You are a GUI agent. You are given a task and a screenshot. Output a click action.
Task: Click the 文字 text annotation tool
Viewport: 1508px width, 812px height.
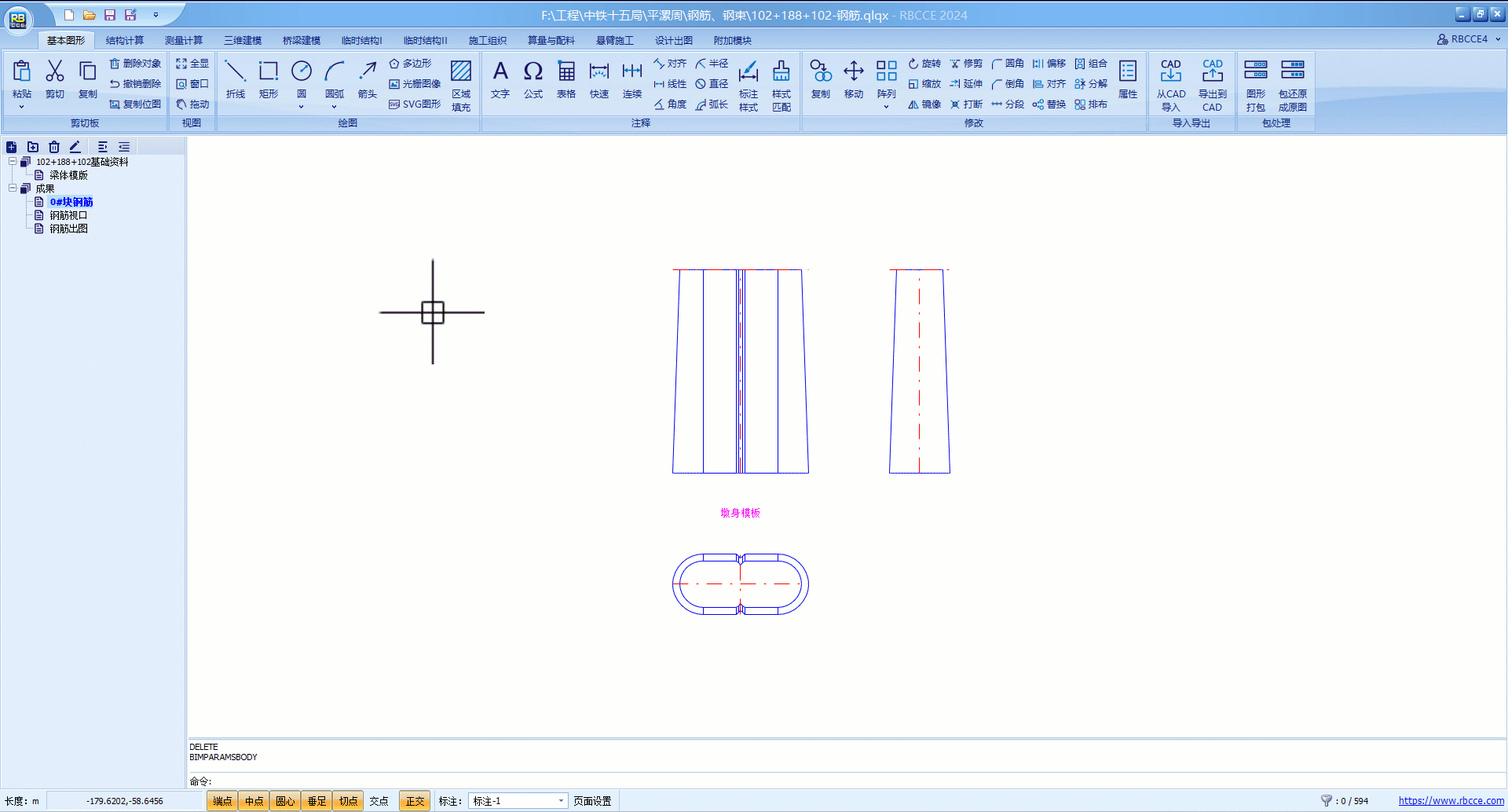tap(500, 79)
